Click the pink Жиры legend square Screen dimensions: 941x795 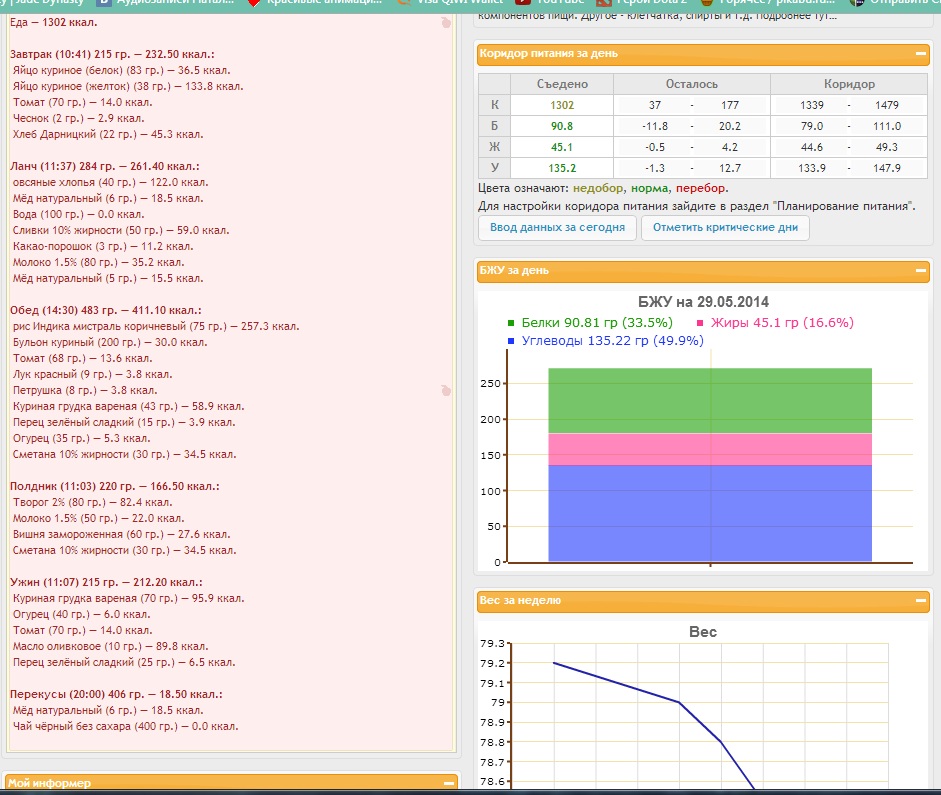(700, 323)
